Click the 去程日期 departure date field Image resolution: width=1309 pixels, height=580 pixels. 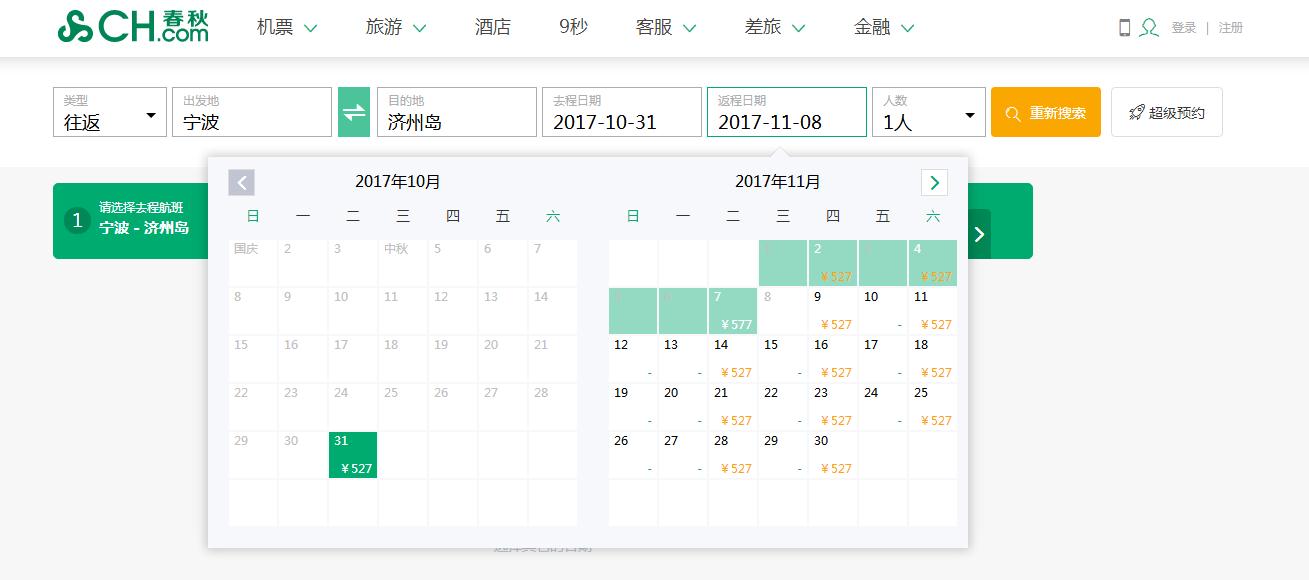(621, 113)
